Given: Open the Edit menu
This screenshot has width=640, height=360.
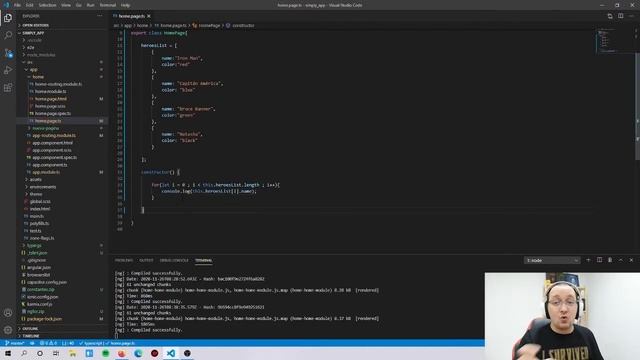Looking at the screenshot, I should 29,5.
